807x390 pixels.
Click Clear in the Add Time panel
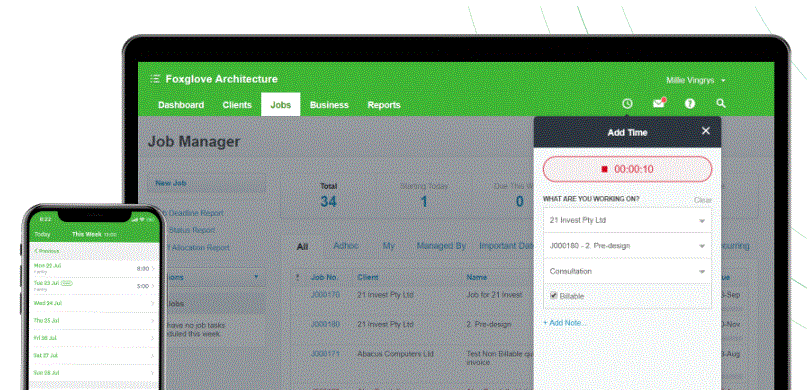click(703, 200)
